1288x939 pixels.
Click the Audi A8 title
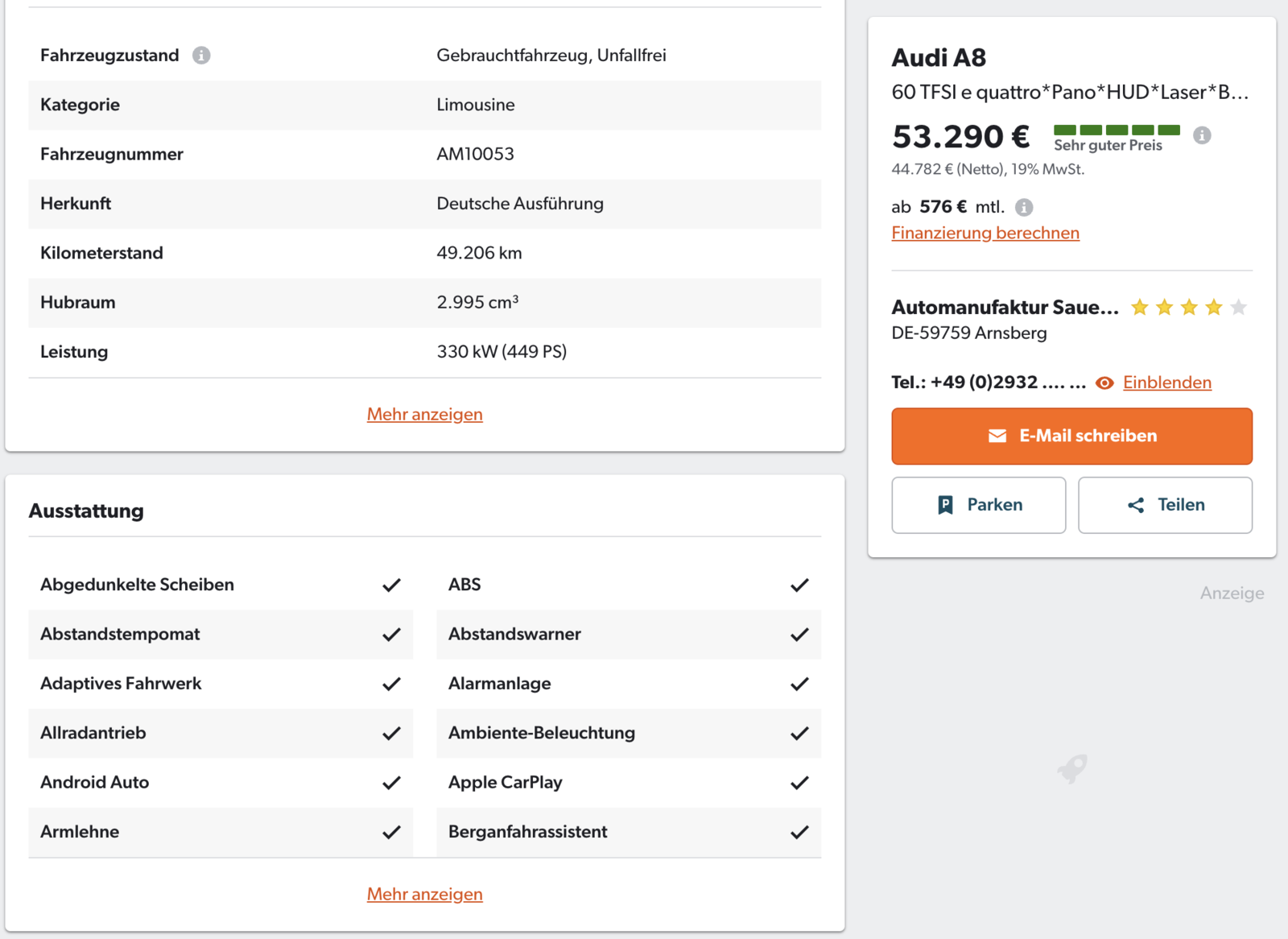pos(939,58)
